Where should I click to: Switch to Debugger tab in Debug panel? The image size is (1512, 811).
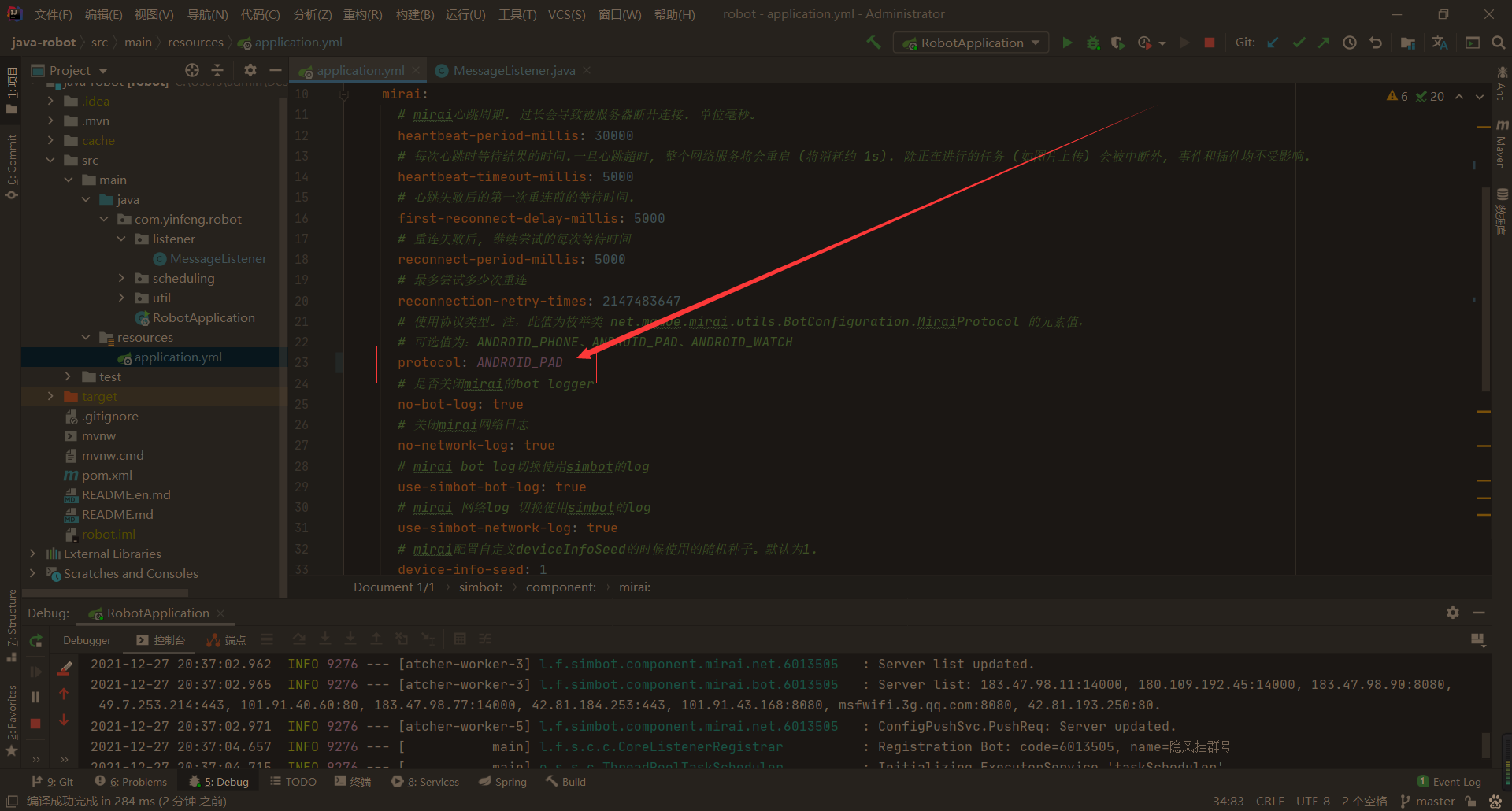(87, 640)
